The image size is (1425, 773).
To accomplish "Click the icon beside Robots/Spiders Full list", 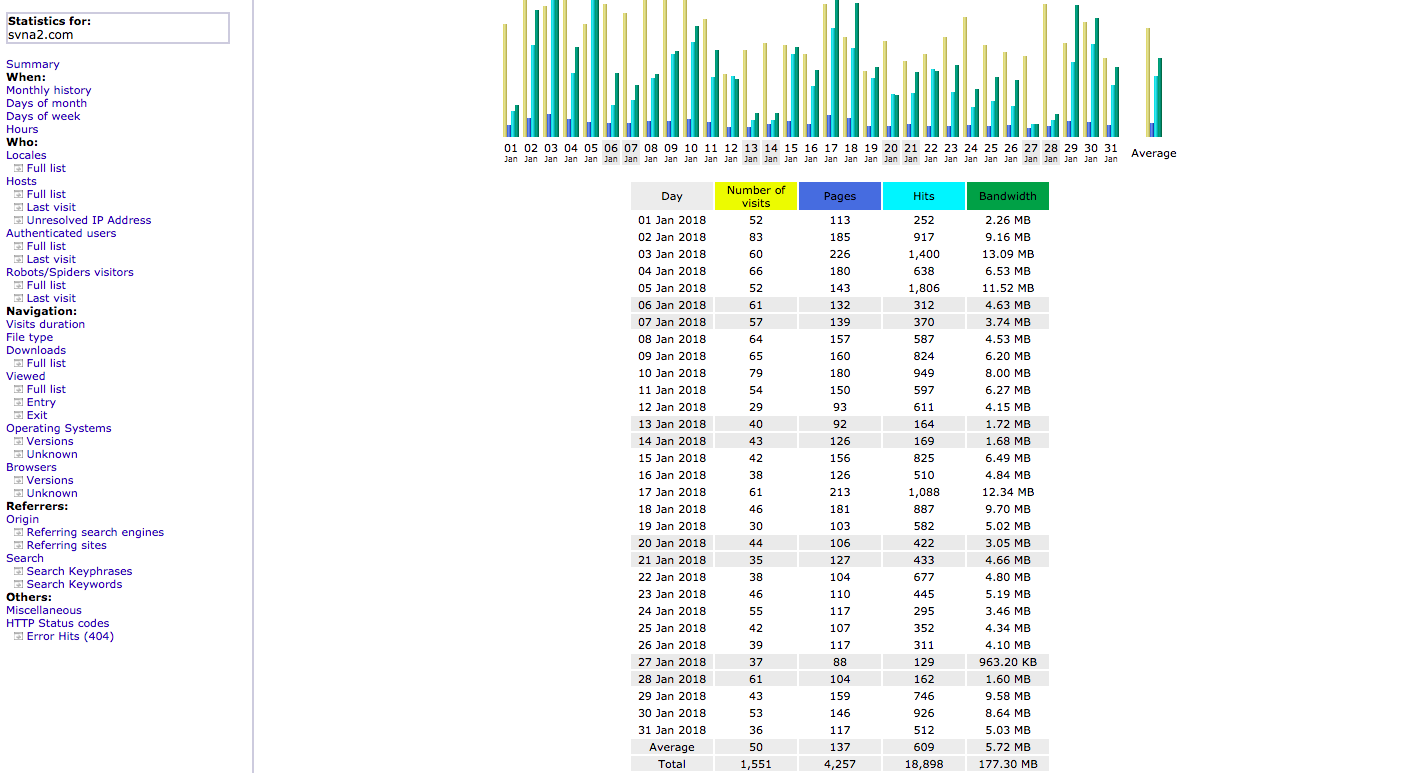I will pyautogui.click(x=18, y=285).
